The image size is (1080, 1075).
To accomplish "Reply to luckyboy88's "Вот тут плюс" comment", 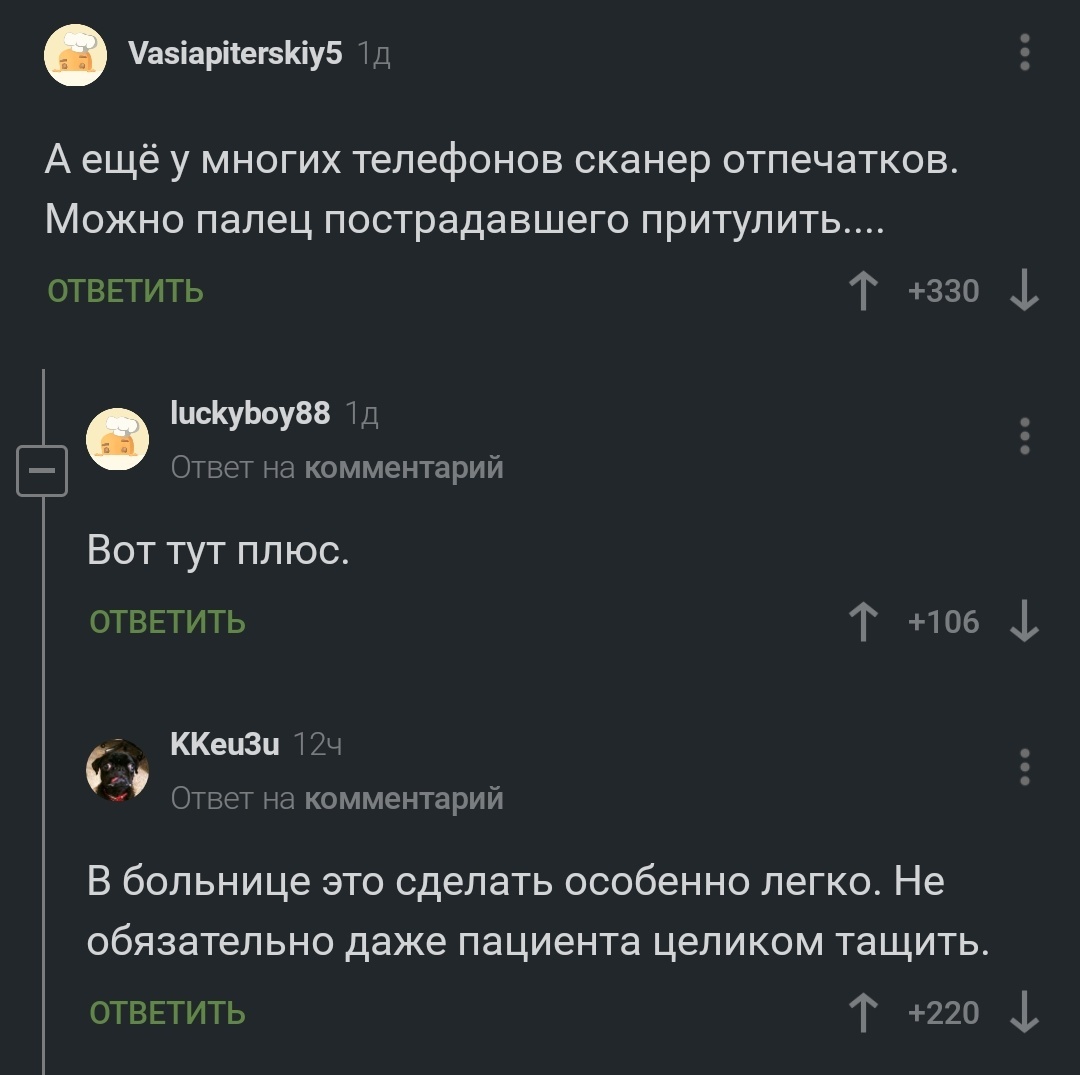I will click(x=167, y=622).
